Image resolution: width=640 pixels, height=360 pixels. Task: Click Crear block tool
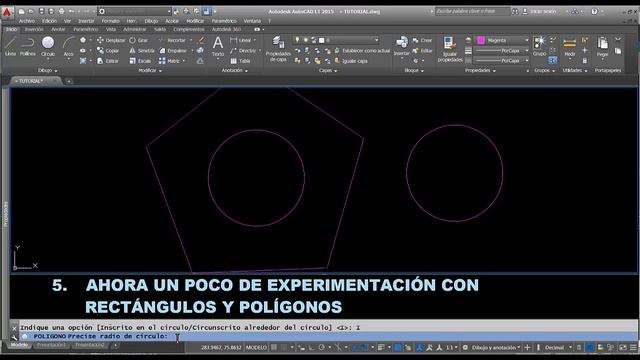pos(422,40)
